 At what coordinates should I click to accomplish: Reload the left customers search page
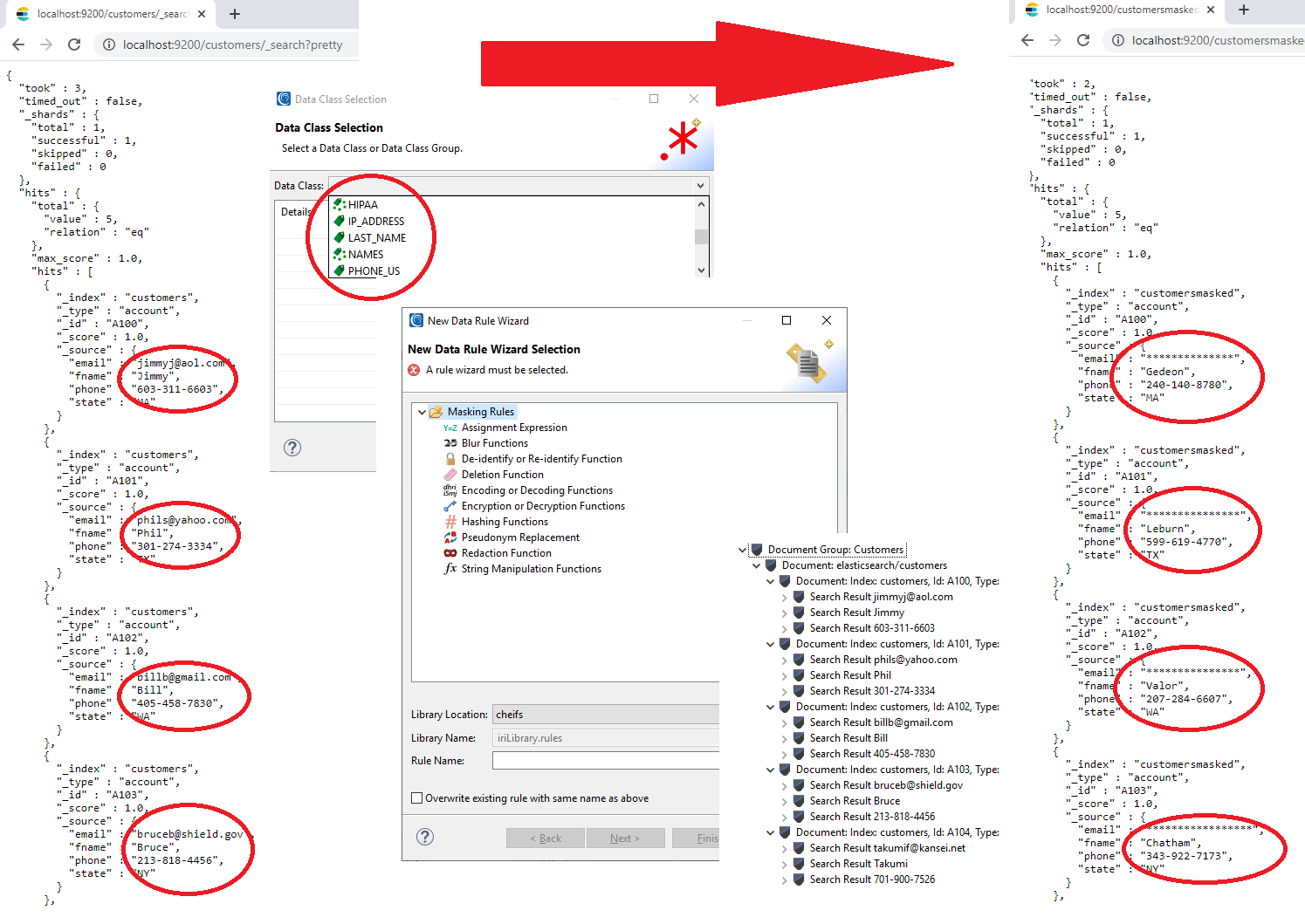[74, 44]
